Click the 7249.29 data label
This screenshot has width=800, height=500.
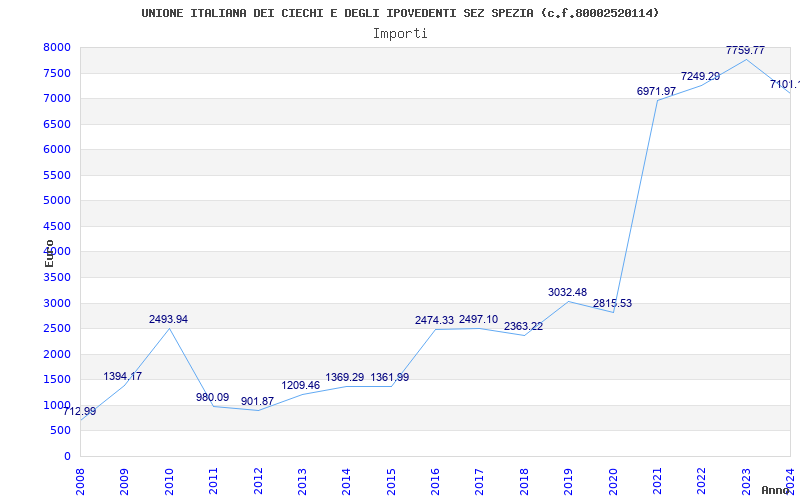point(700,77)
